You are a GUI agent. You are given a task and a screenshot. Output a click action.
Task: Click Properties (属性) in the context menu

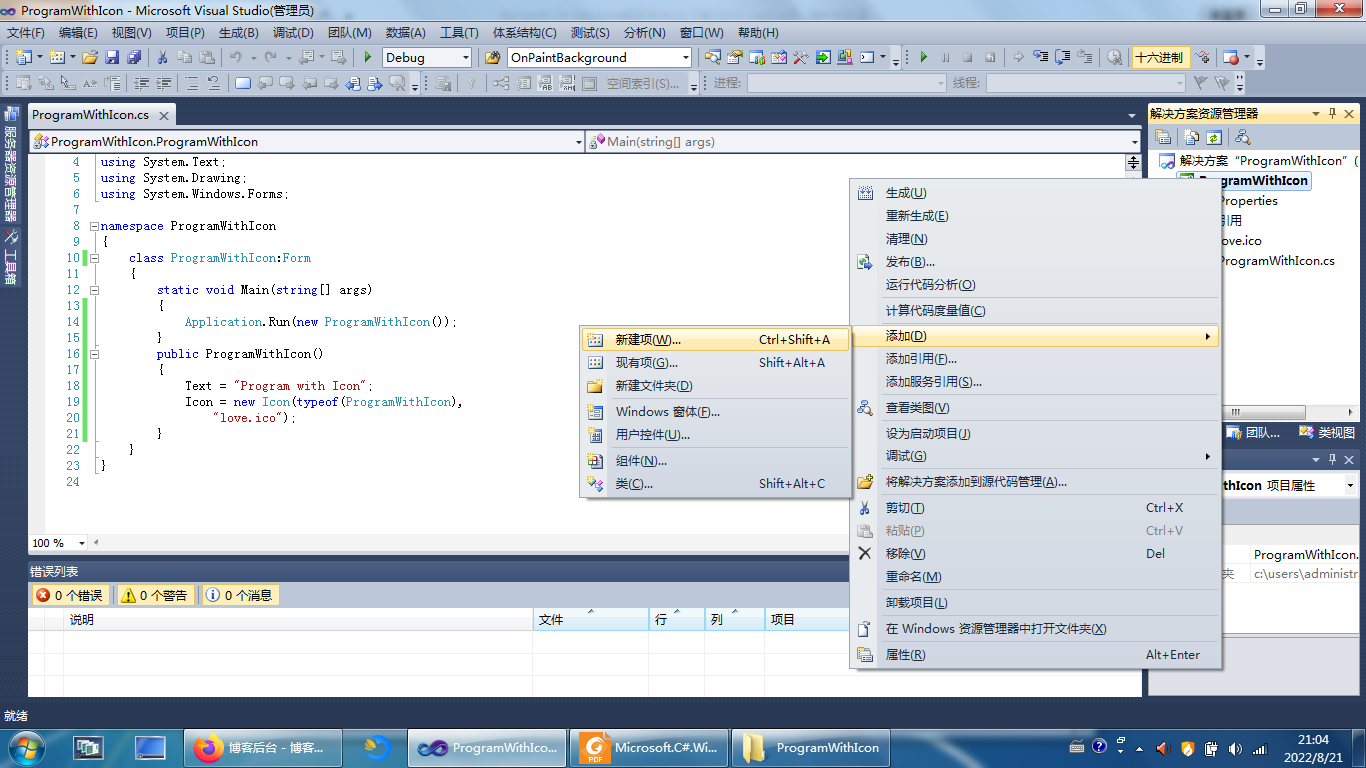point(1035,655)
